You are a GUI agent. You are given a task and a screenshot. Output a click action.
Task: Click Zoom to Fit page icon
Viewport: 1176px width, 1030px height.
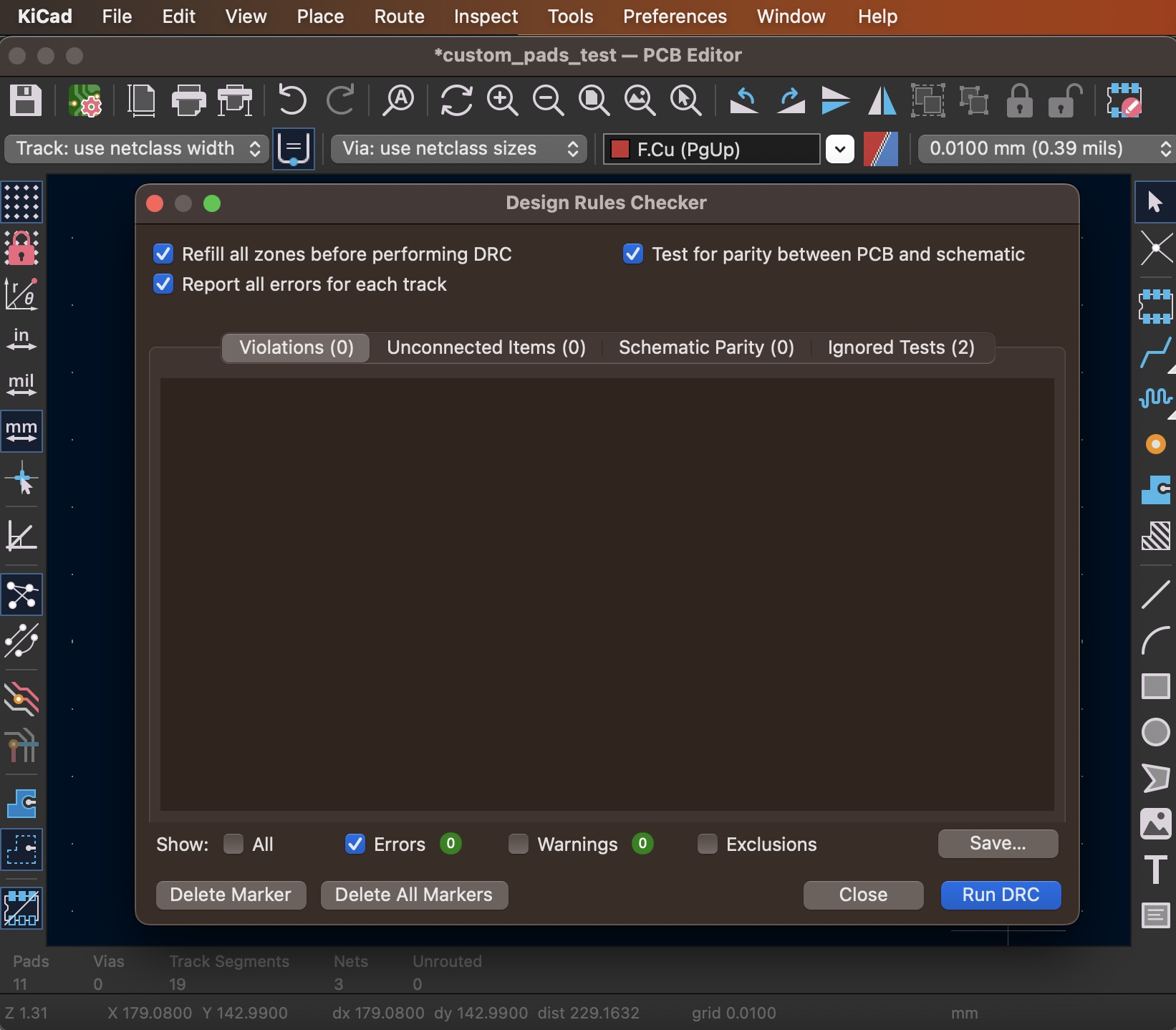point(594,100)
